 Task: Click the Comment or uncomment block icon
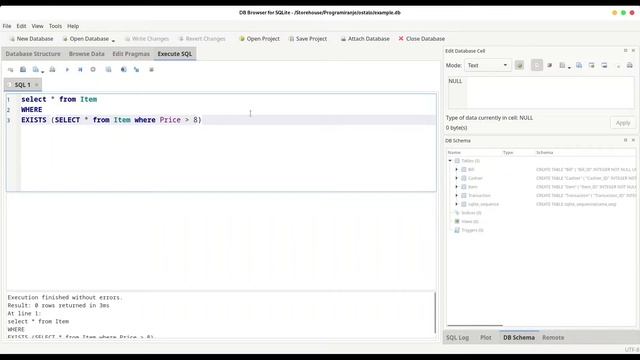pyautogui.click(x=151, y=70)
